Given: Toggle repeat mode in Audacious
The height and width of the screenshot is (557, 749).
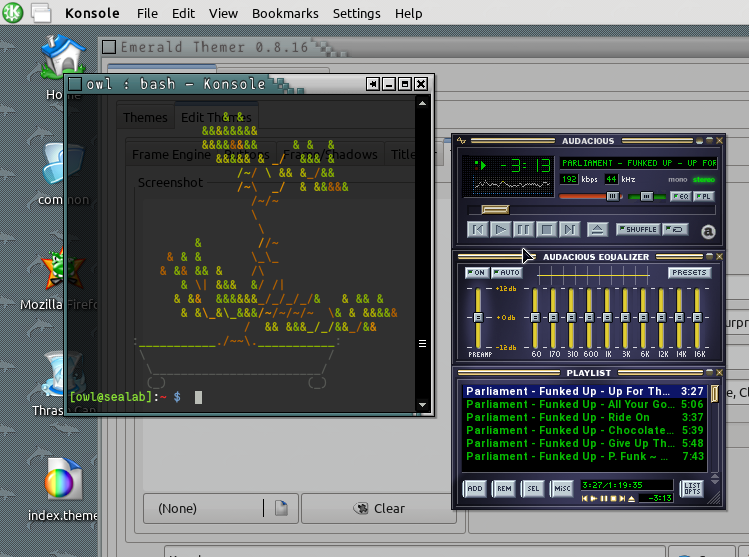Looking at the screenshot, I should point(675,229).
